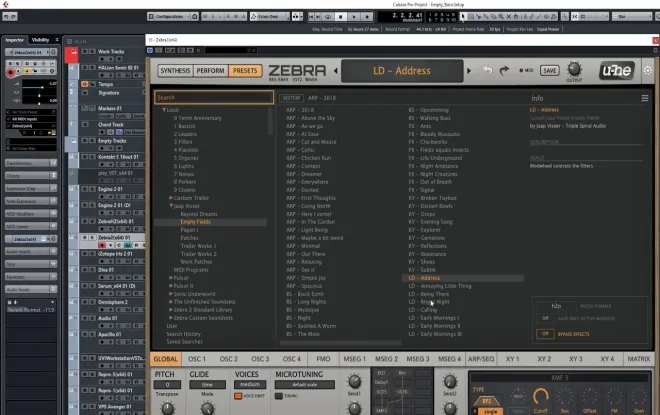Open the MSEG 1 tab
This screenshot has width=660, height=415.
[x=354, y=359]
